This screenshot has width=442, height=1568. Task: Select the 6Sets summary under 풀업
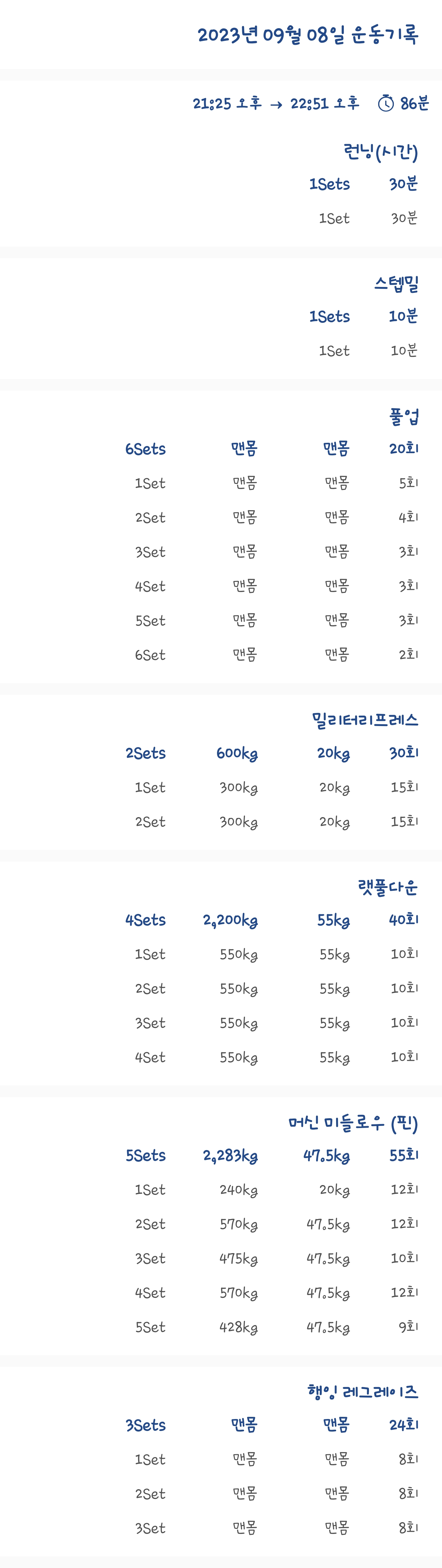point(145,449)
